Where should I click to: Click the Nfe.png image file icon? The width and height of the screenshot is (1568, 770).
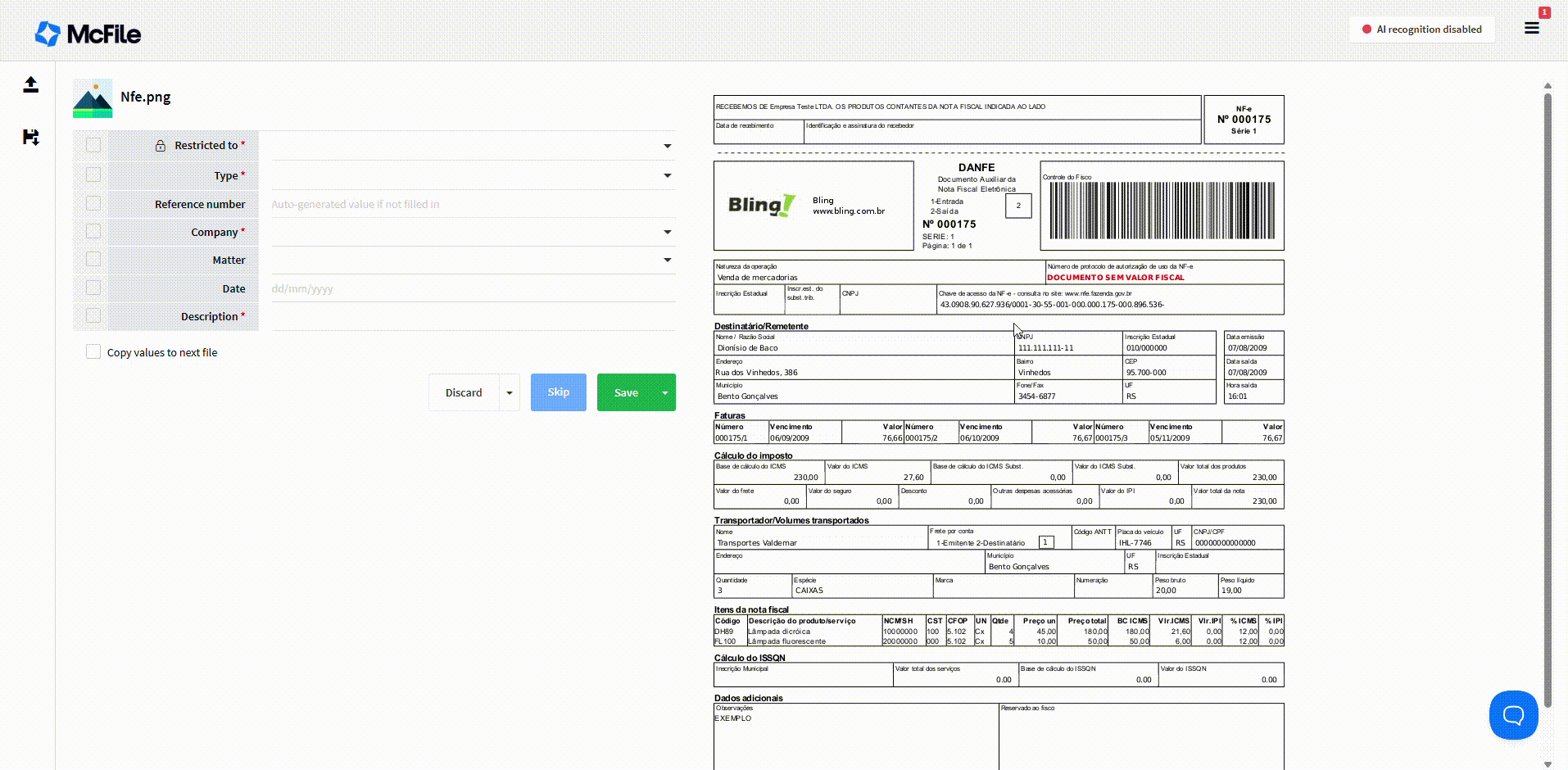click(x=93, y=98)
